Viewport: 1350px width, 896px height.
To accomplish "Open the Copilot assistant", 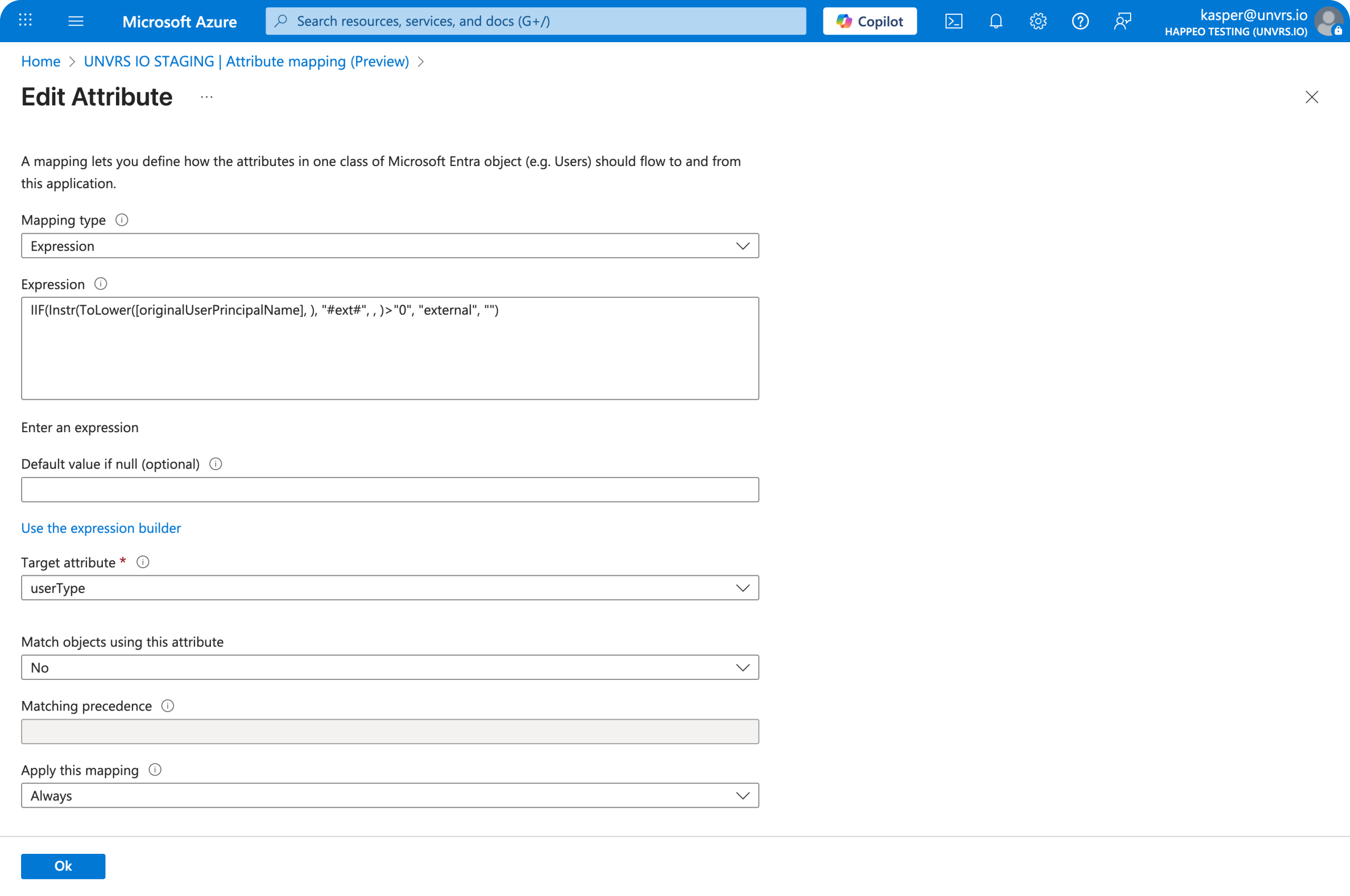I will [869, 21].
